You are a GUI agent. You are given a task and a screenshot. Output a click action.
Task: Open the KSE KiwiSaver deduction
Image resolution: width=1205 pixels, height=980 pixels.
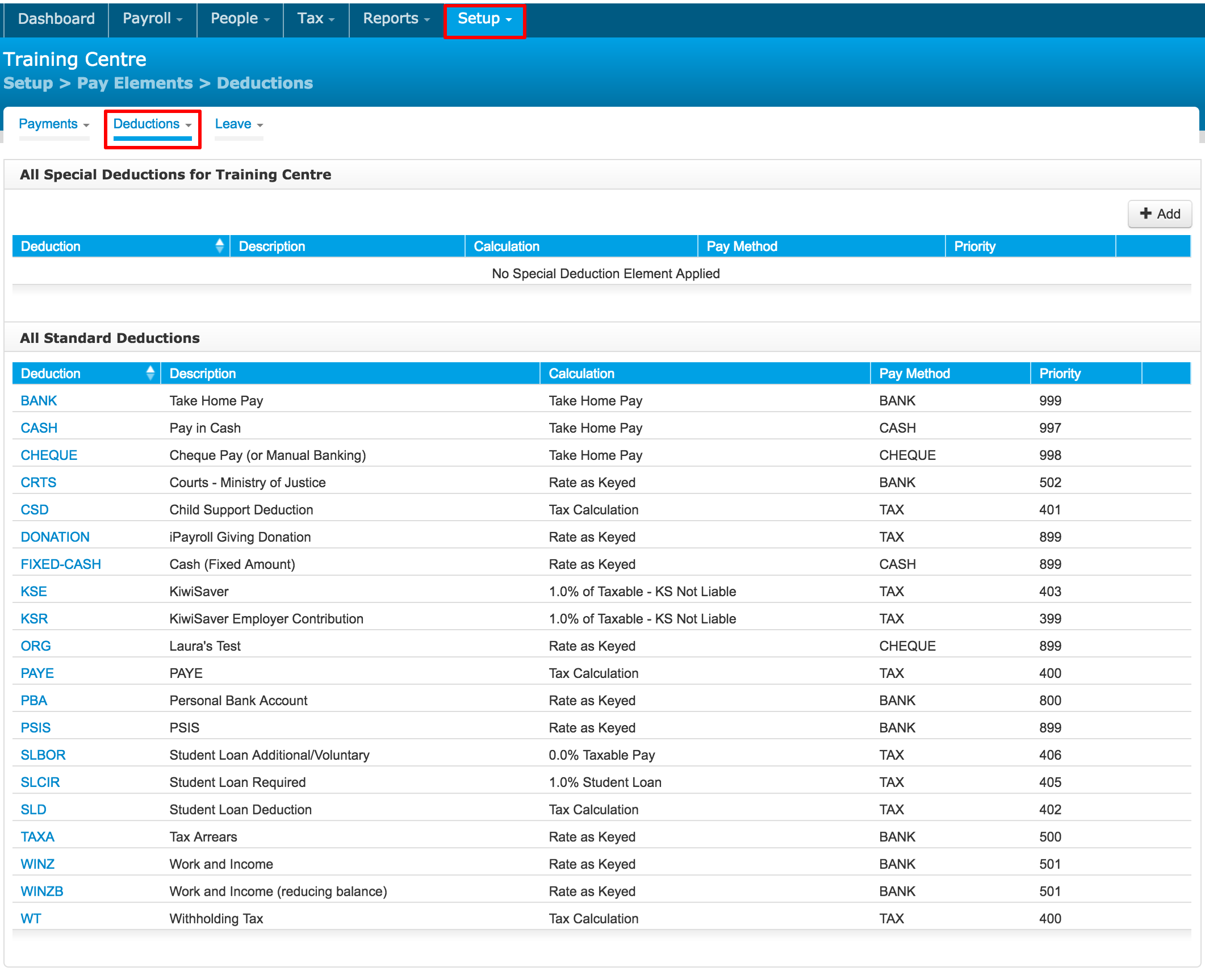click(x=34, y=592)
